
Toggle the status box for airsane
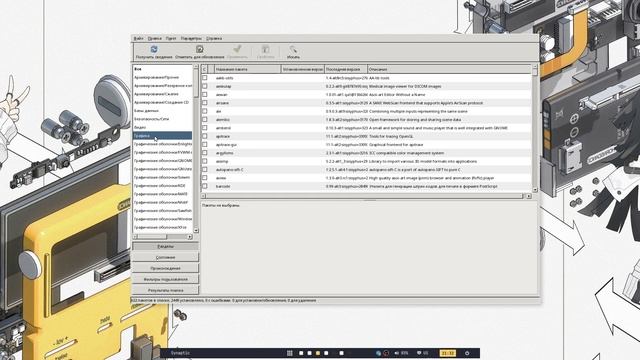coord(205,103)
